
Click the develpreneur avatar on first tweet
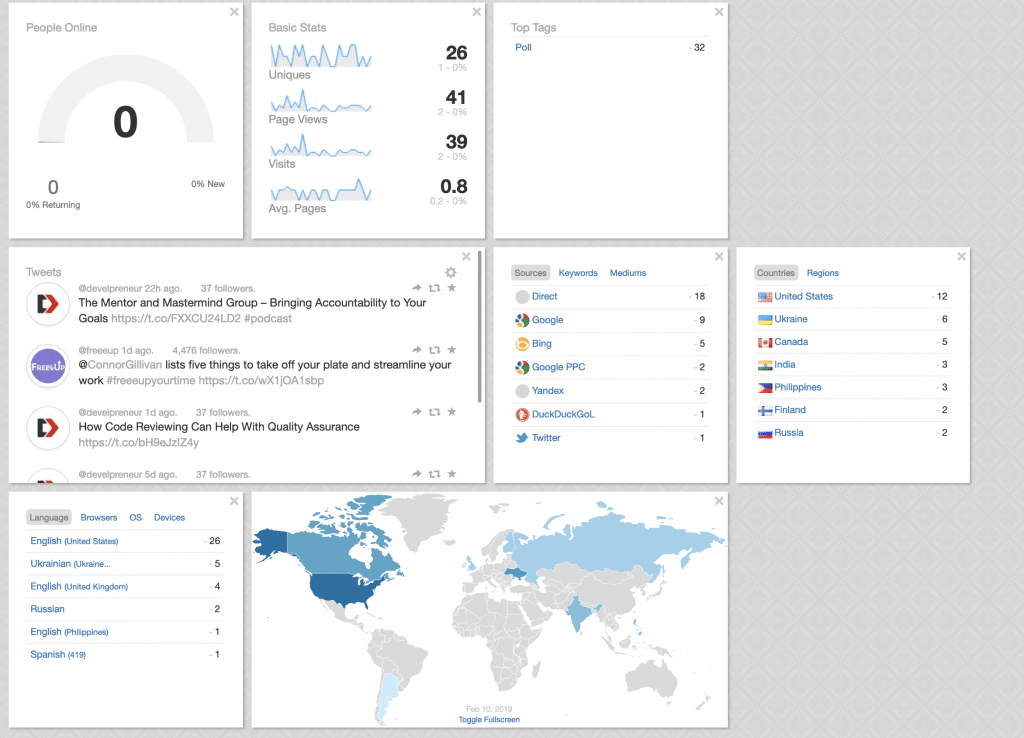(47, 304)
